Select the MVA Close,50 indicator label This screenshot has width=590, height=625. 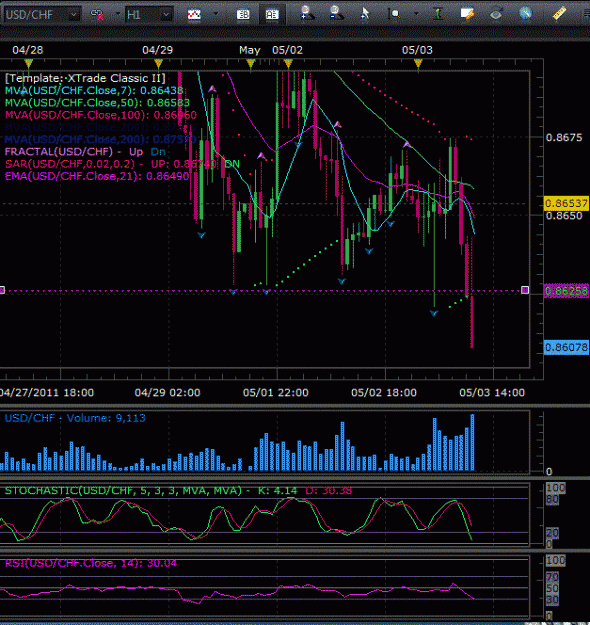(x=97, y=103)
